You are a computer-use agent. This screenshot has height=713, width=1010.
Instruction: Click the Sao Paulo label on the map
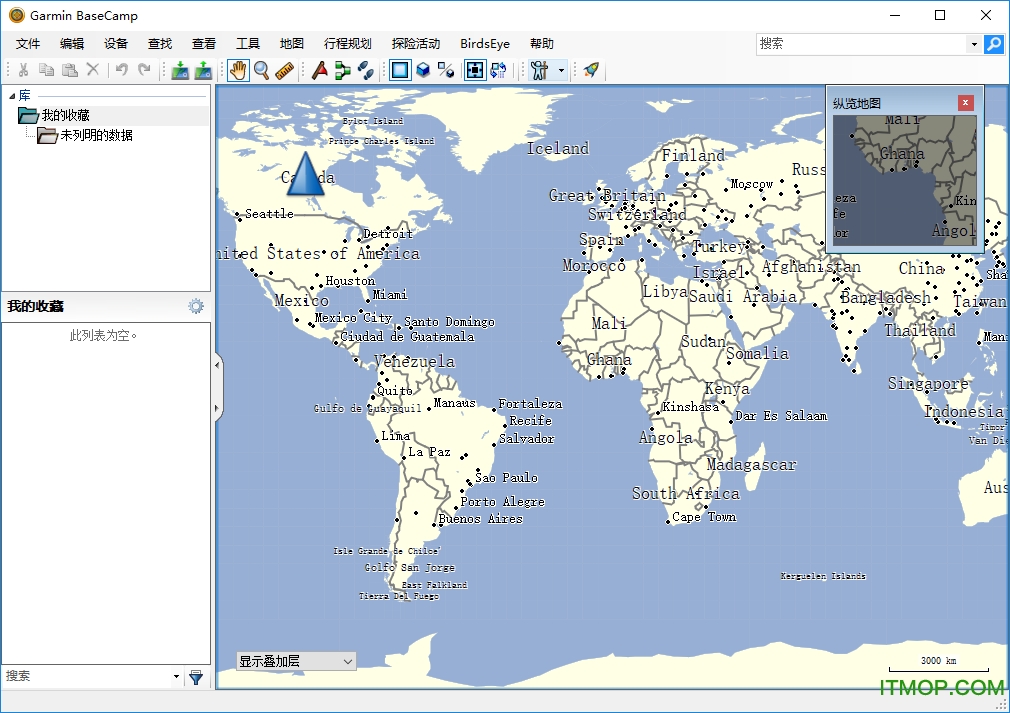point(506,477)
